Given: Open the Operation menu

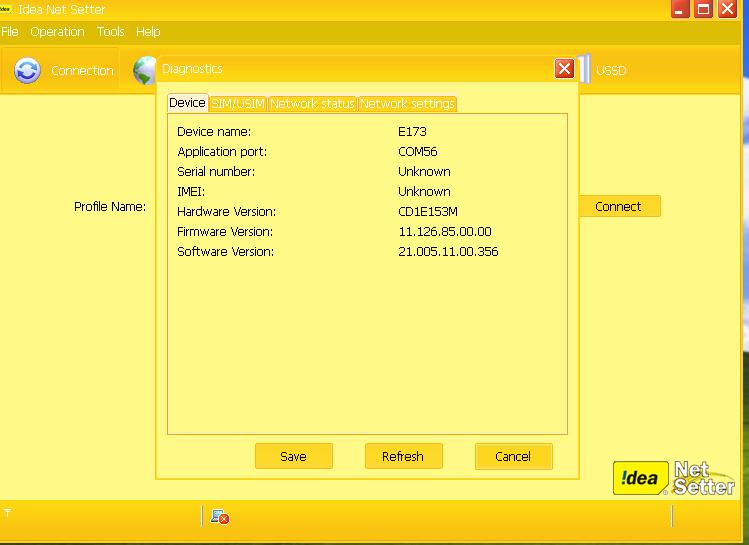Looking at the screenshot, I should pos(57,32).
